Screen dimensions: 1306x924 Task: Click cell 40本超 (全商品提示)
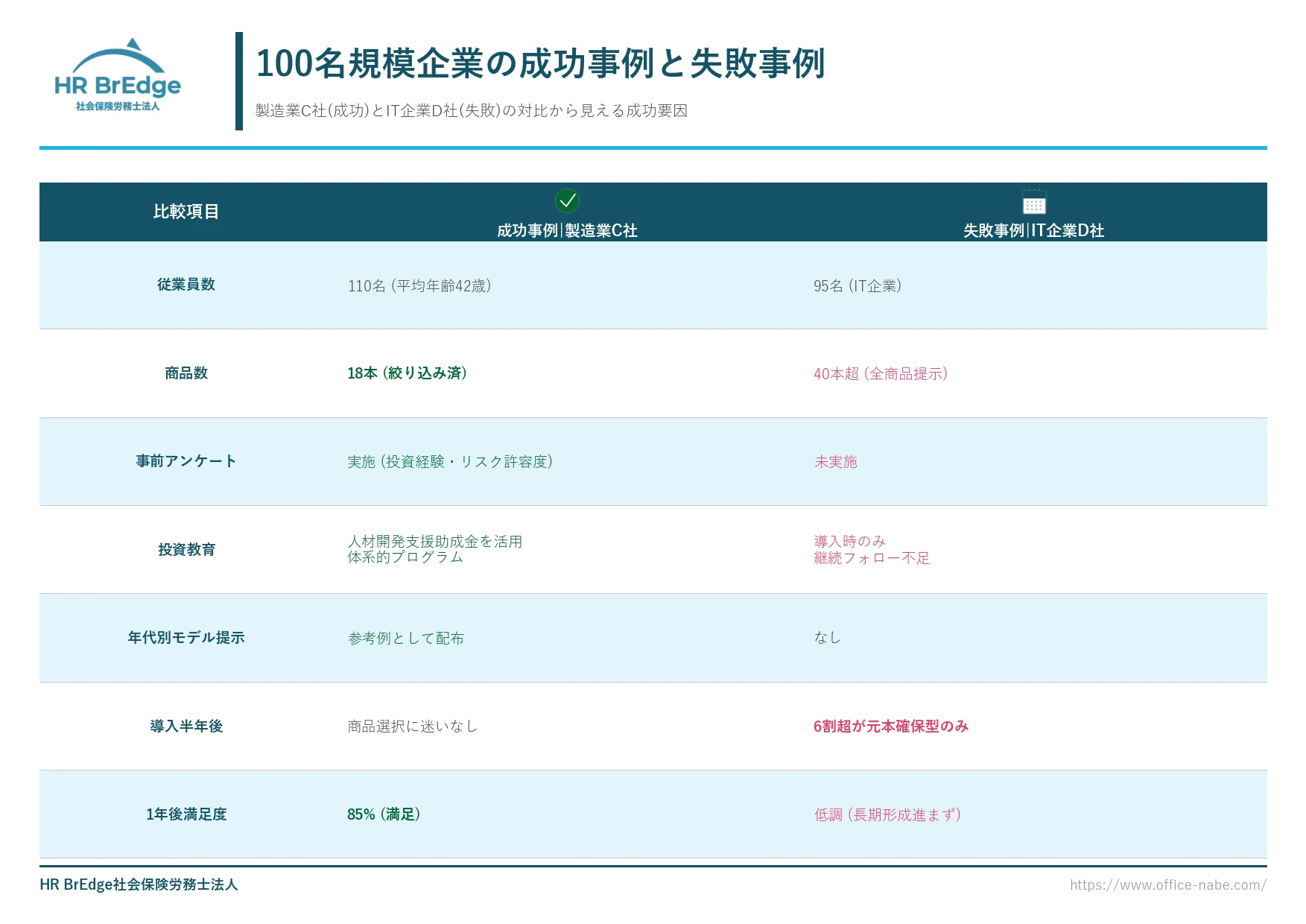(x=881, y=373)
